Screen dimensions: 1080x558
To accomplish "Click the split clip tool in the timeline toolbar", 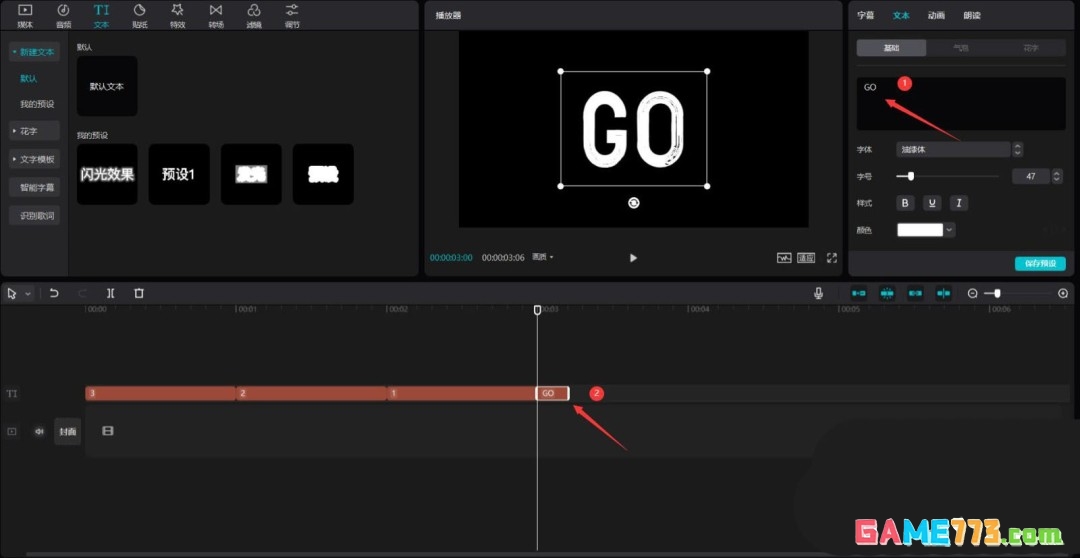I will pos(110,293).
